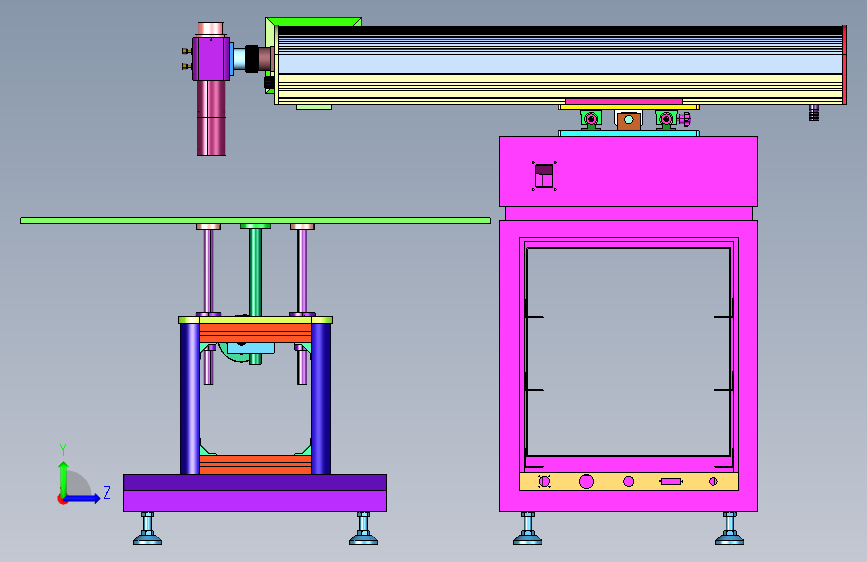
Task: Click the switch on the upper cabinet box
Action: coord(544,176)
